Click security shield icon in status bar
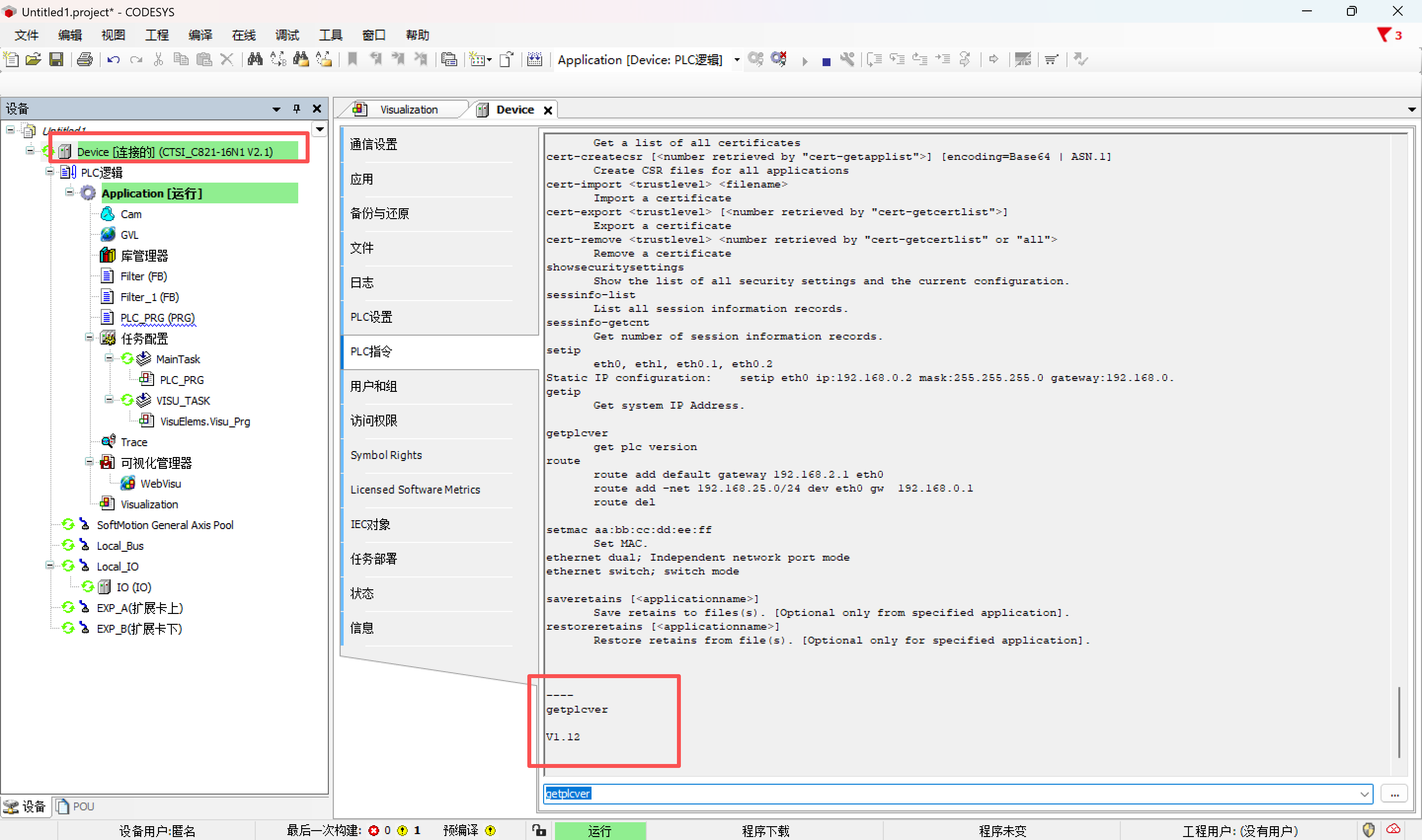The height and width of the screenshot is (840, 1422). coord(1368,830)
